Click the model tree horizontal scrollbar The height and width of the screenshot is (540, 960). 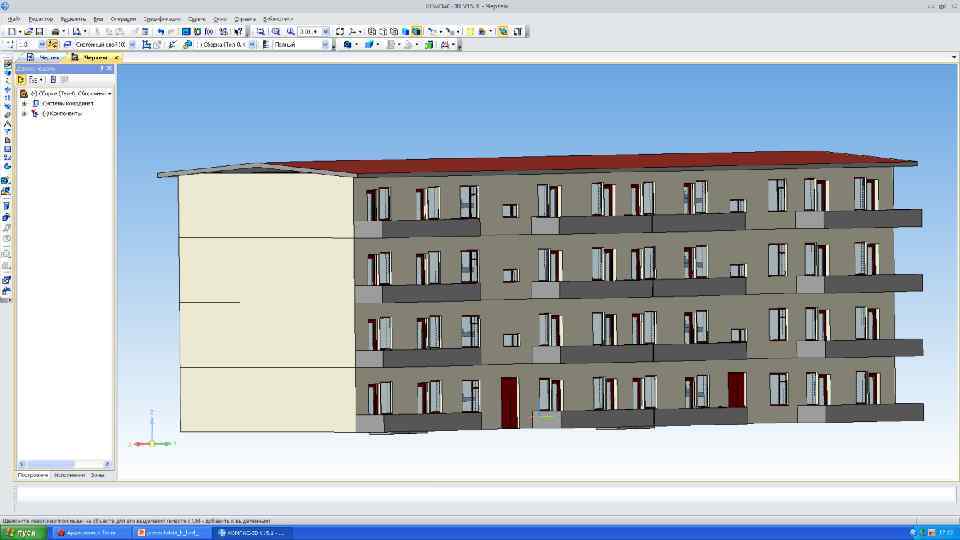tap(64, 464)
